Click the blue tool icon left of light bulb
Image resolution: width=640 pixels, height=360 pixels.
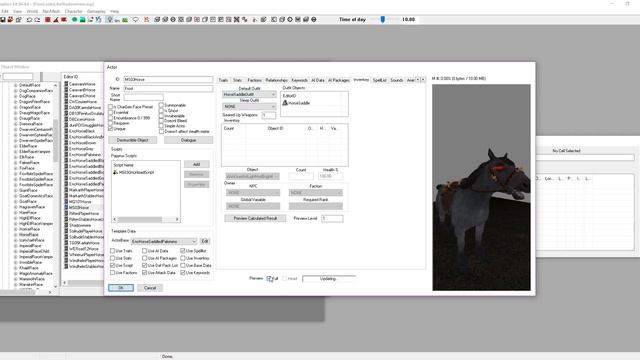coord(98,20)
